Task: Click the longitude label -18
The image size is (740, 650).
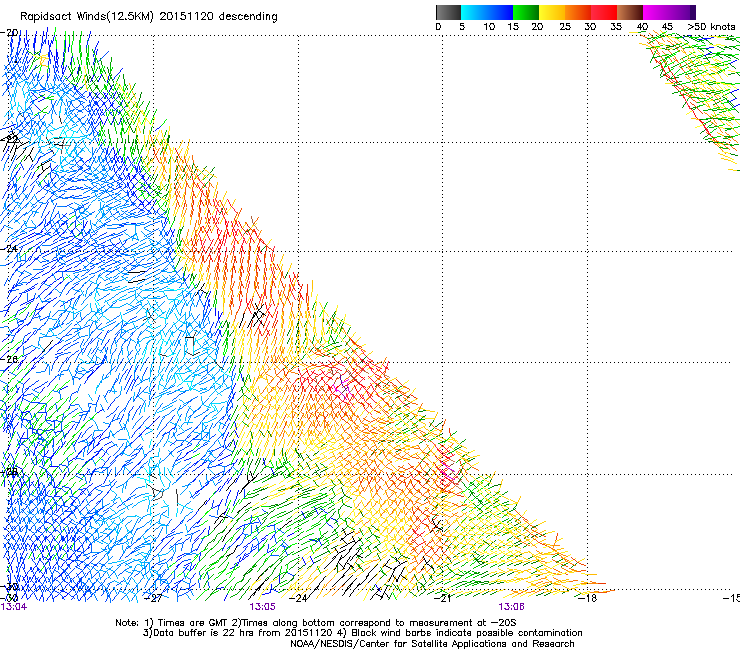Action: tap(587, 598)
